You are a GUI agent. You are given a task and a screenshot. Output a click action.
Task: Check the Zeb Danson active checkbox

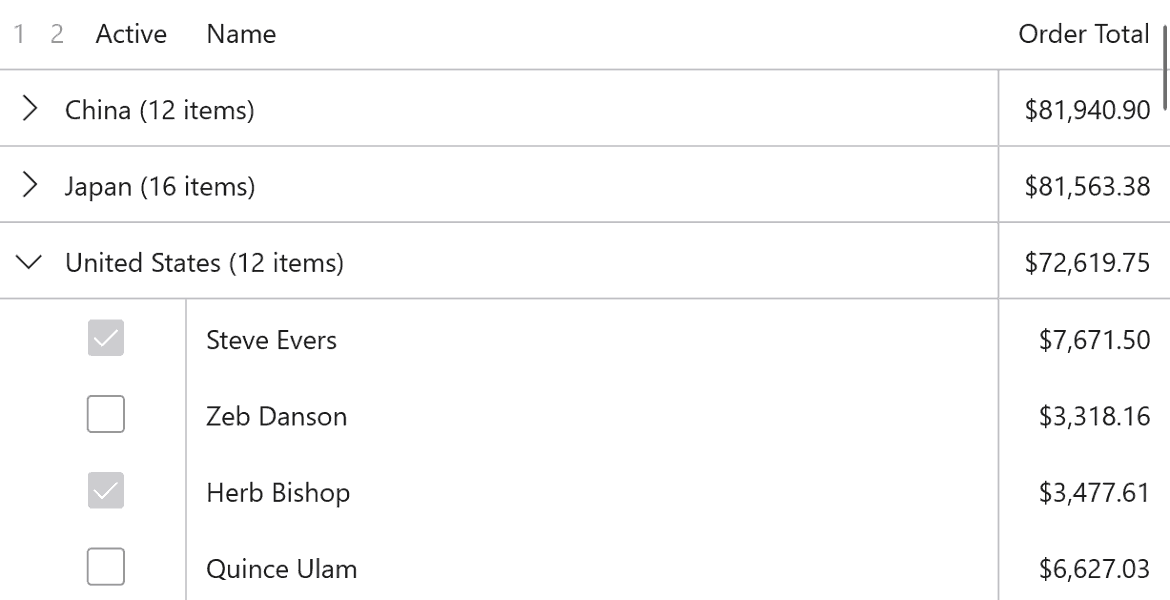(x=106, y=415)
